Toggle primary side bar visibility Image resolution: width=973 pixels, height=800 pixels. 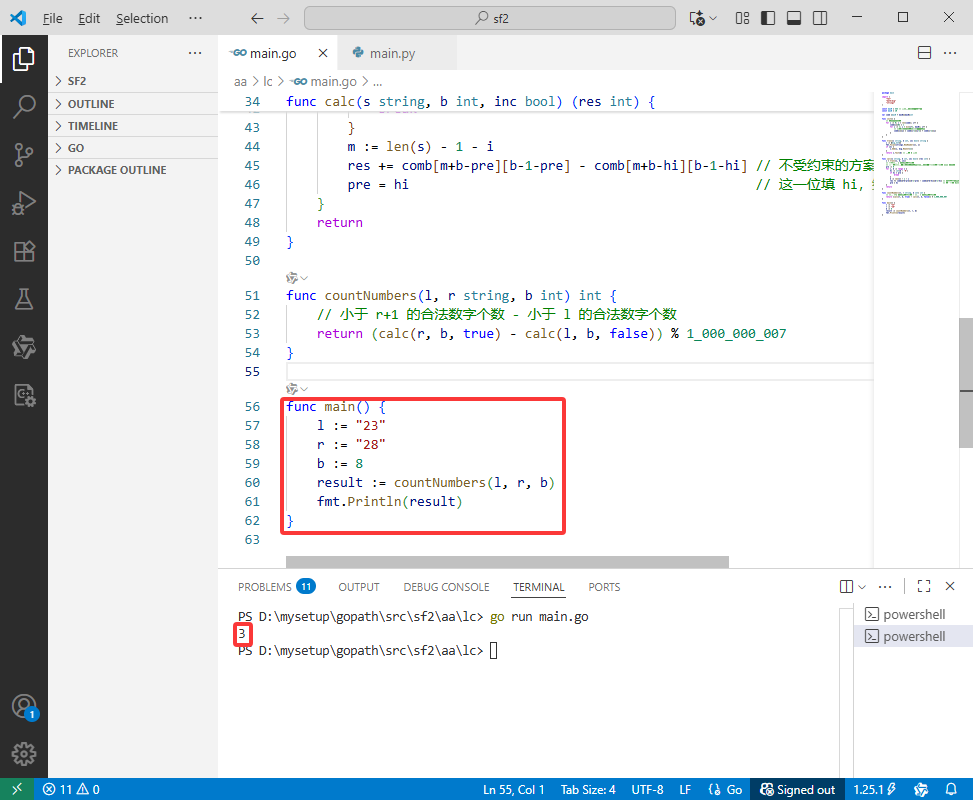768,18
